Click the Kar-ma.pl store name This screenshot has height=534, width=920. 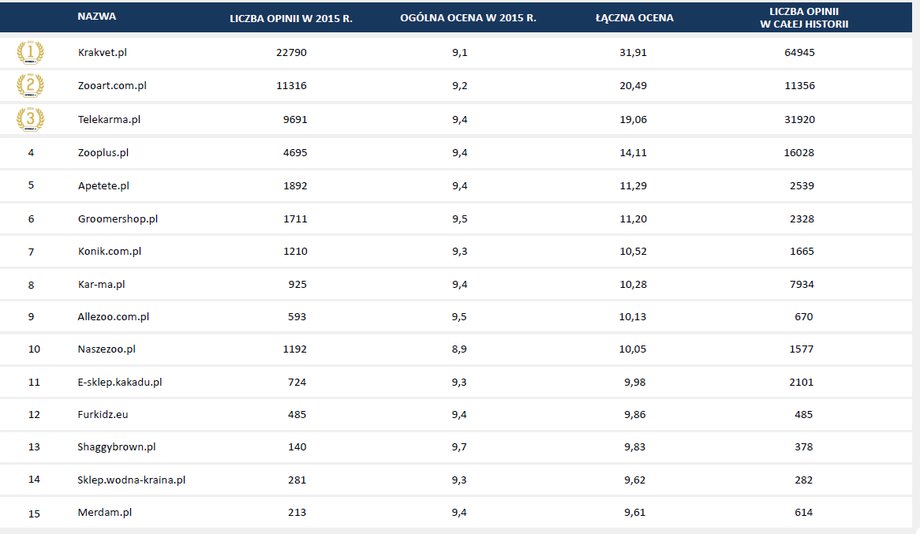pos(102,285)
